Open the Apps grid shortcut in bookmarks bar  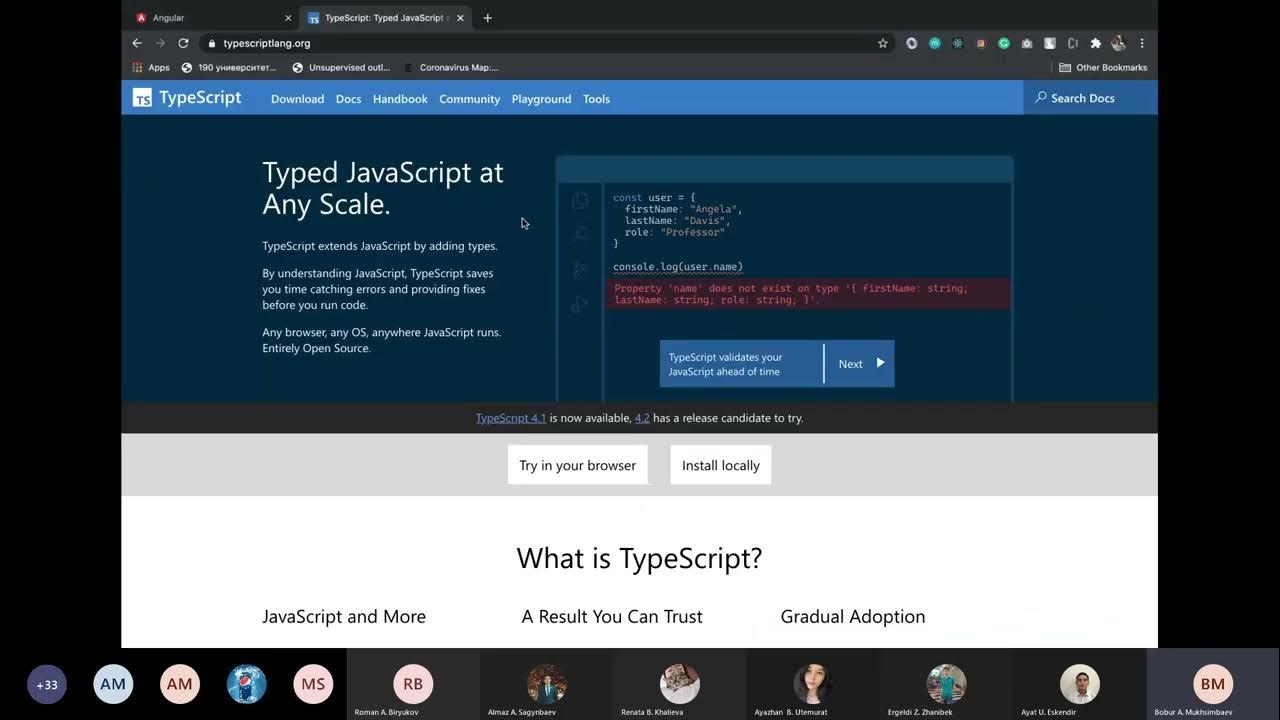151,68
